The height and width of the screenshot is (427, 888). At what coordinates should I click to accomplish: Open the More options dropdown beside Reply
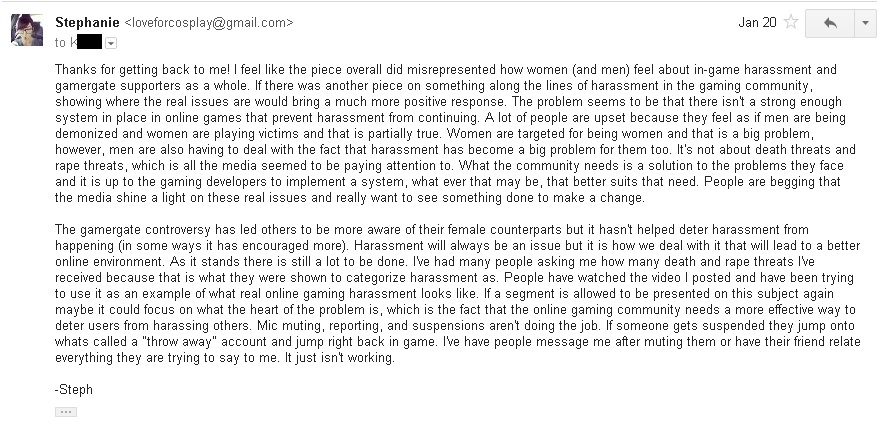coord(865,23)
